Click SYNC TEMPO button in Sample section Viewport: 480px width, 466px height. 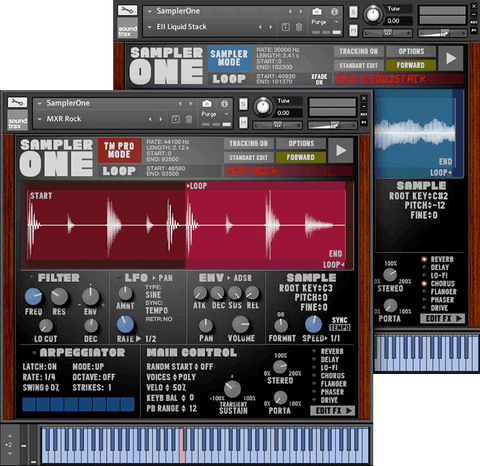pyautogui.click(x=340, y=324)
